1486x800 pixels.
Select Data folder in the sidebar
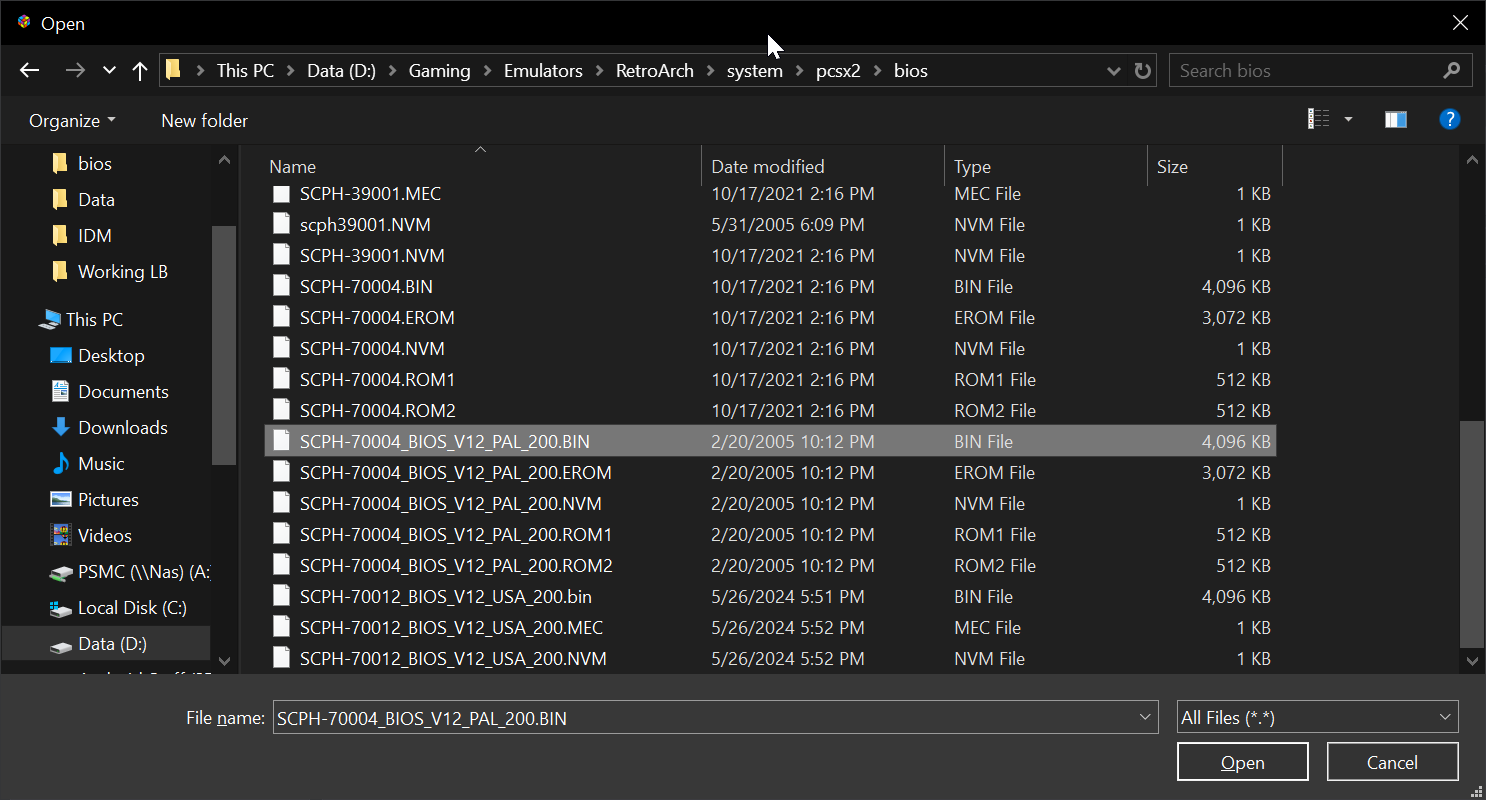[x=96, y=199]
